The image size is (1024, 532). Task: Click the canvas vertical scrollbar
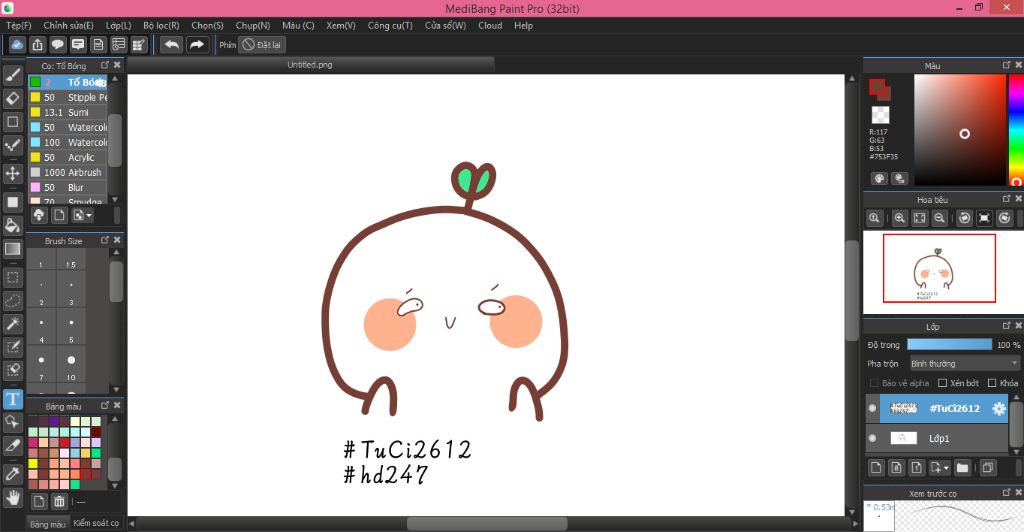[x=852, y=291]
